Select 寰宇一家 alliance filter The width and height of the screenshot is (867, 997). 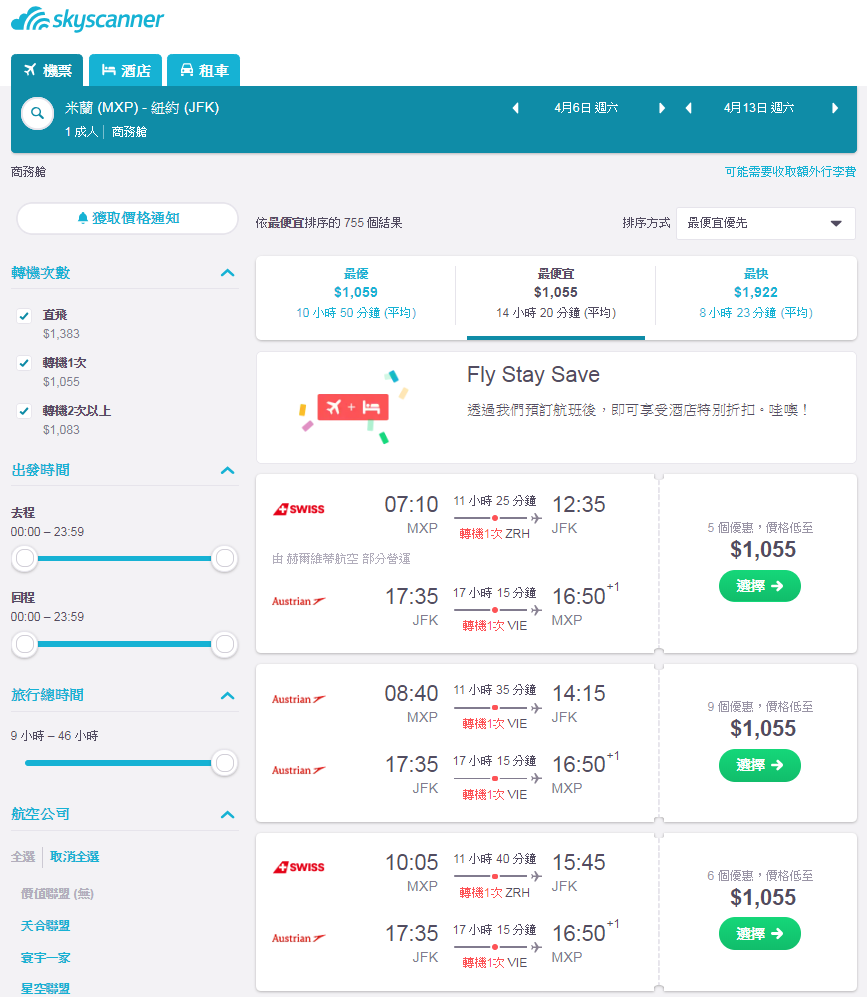tap(45, 957)
